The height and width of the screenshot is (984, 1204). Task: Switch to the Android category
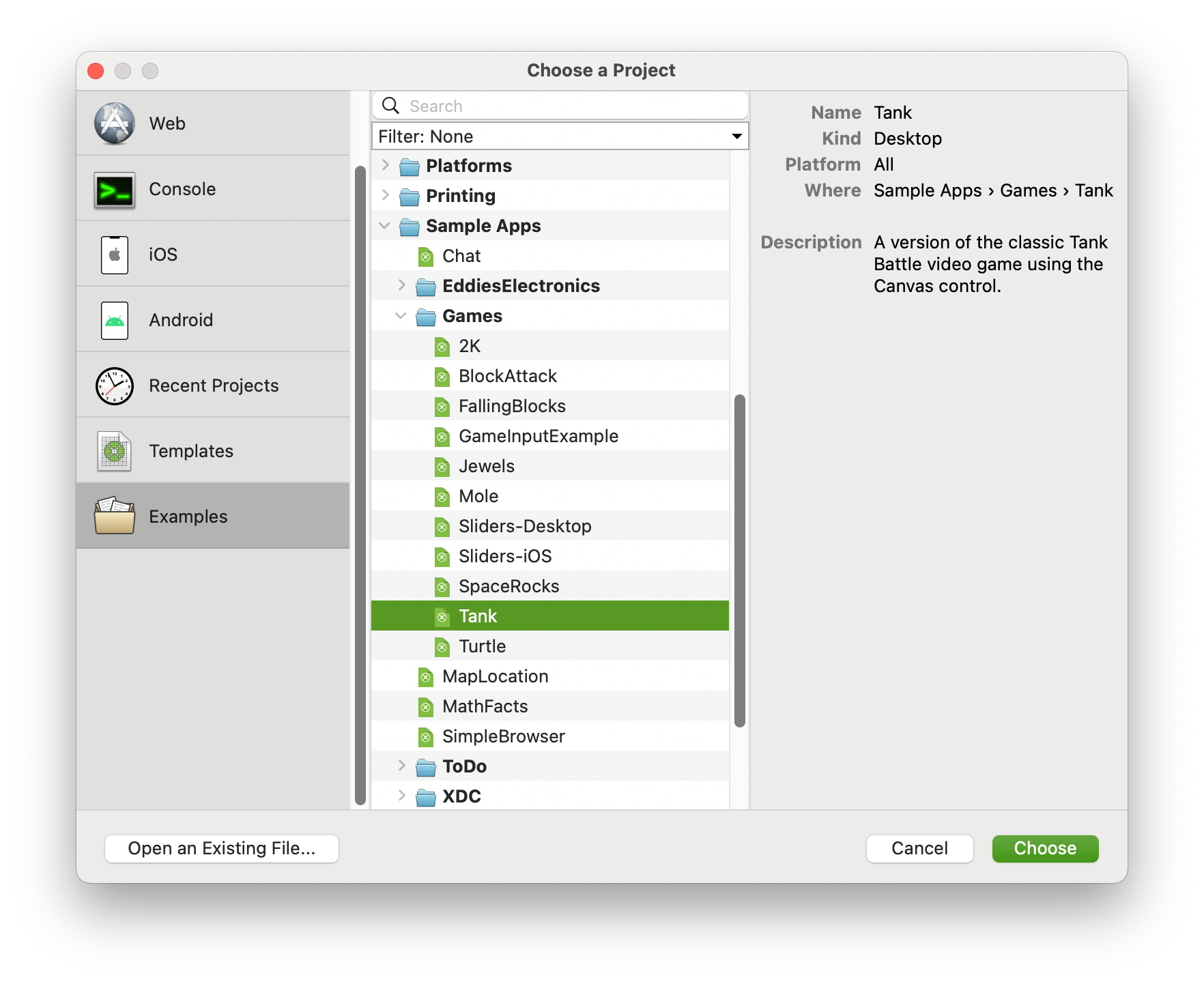(213, 320)
